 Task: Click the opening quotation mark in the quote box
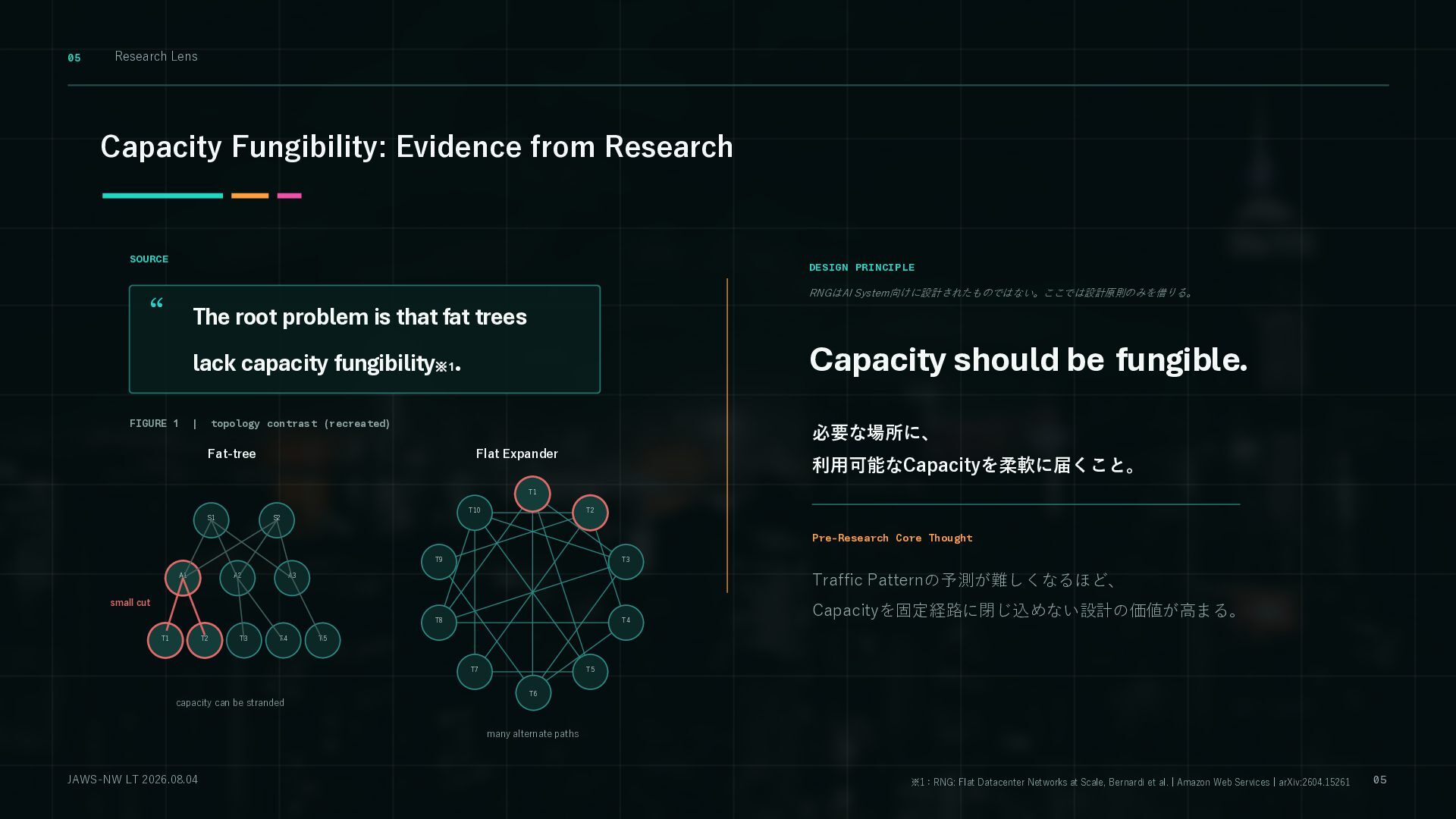[x=157, y=304]
